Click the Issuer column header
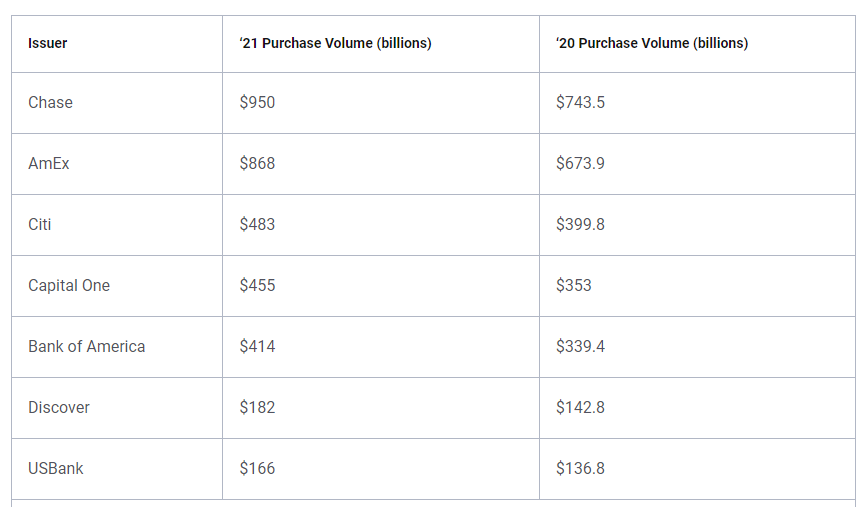The image size is (868, 507). (48, 43)
